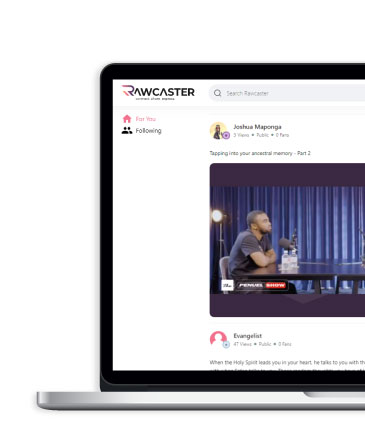365x424 pixels.
Task: Click the pink home icon
Action: click(127, 119)
